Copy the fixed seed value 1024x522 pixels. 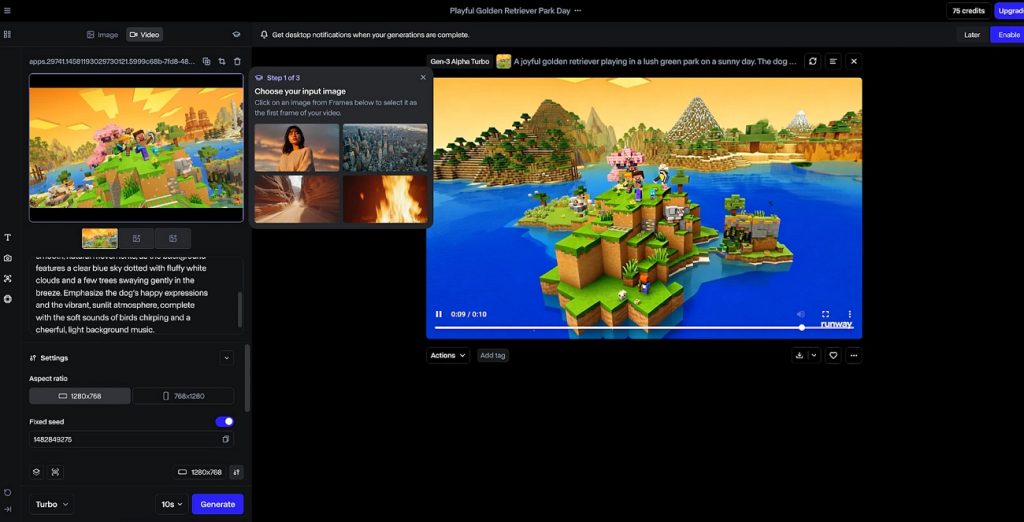coord(226,439)
